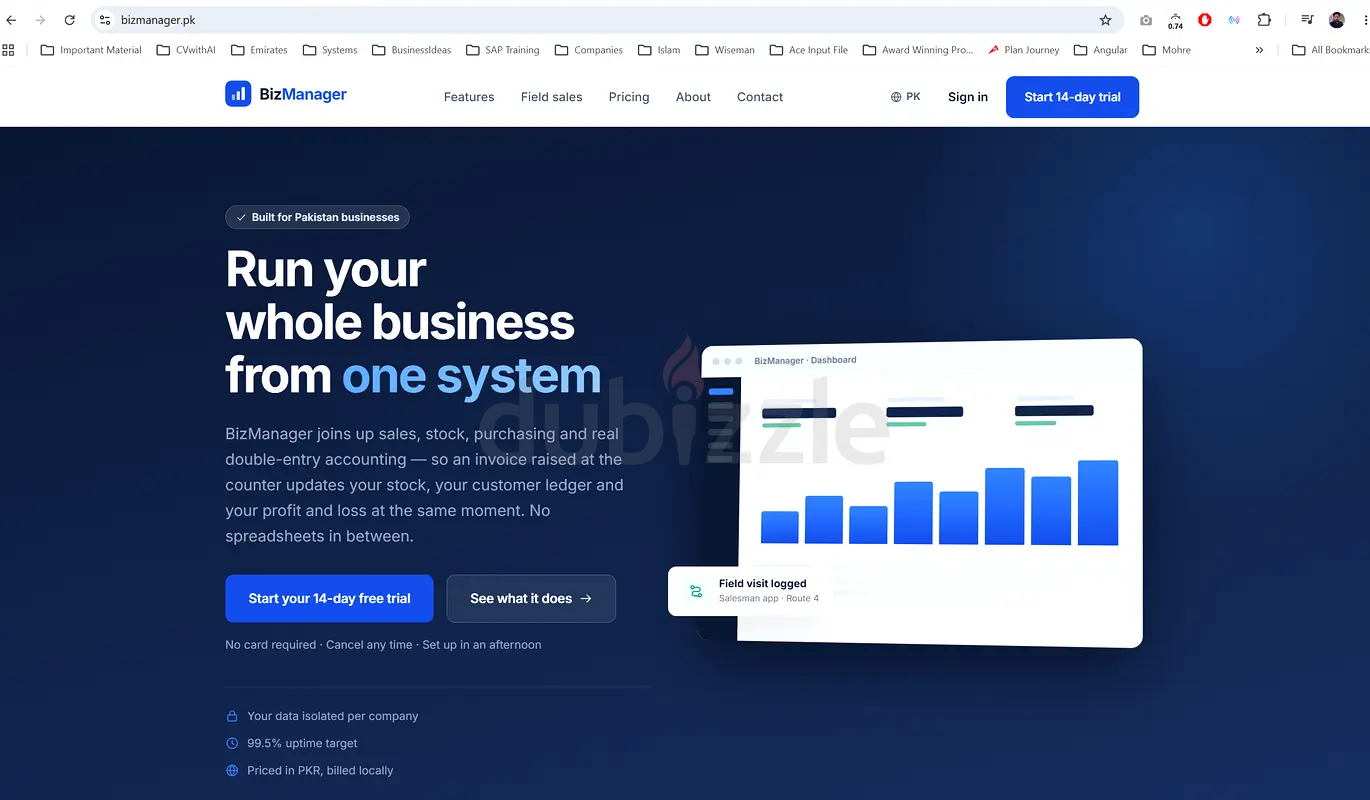Open the Emirates bookmark folder

[x=259, y=50]
